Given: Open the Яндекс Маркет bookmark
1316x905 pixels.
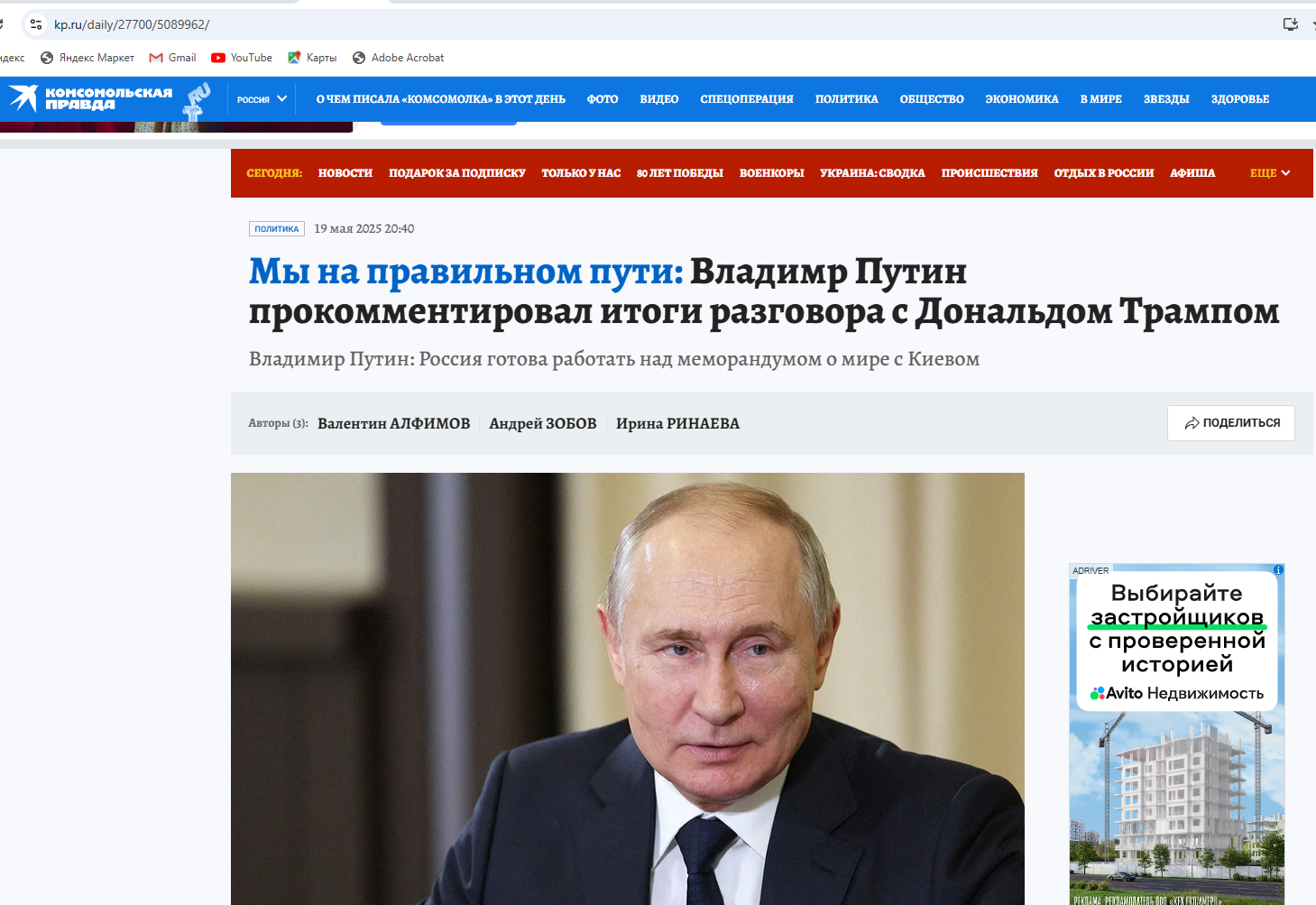Looking at the screenshot, I should coord(87,58).
